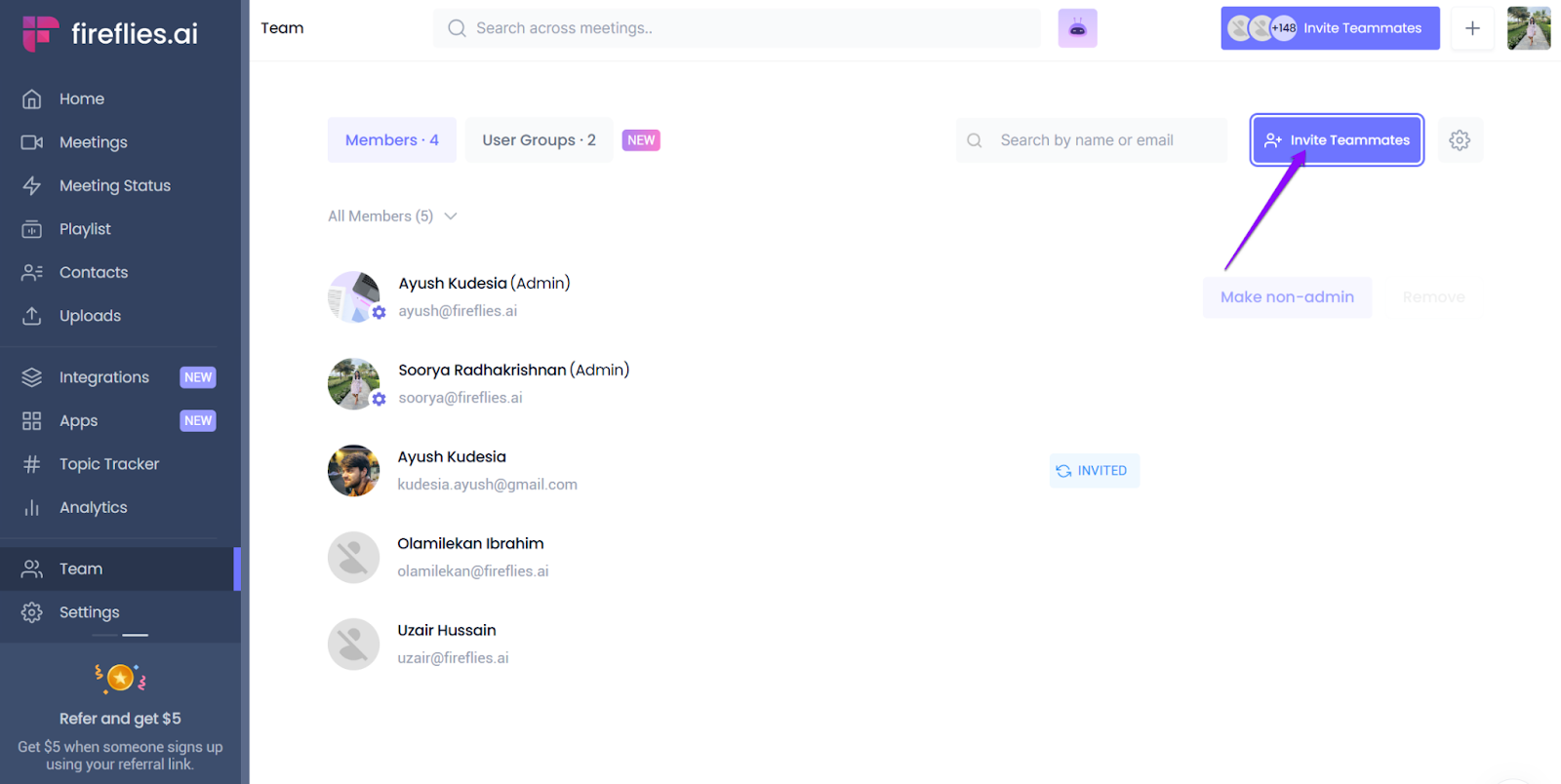Click Ayush Kudesia (Admin) avatar

point(354,297)
